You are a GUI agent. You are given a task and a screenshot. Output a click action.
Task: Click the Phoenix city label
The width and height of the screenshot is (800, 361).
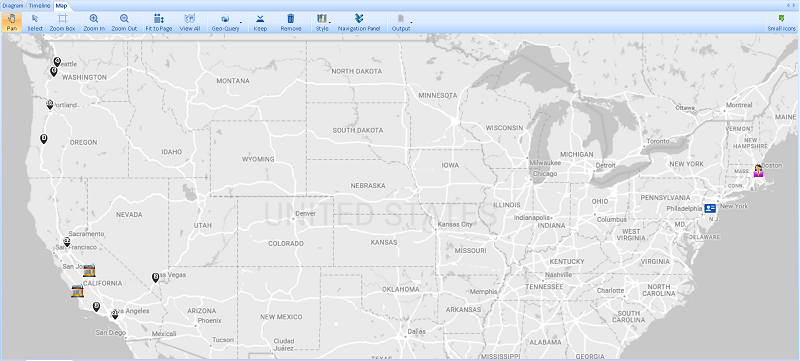click(209, 321)
